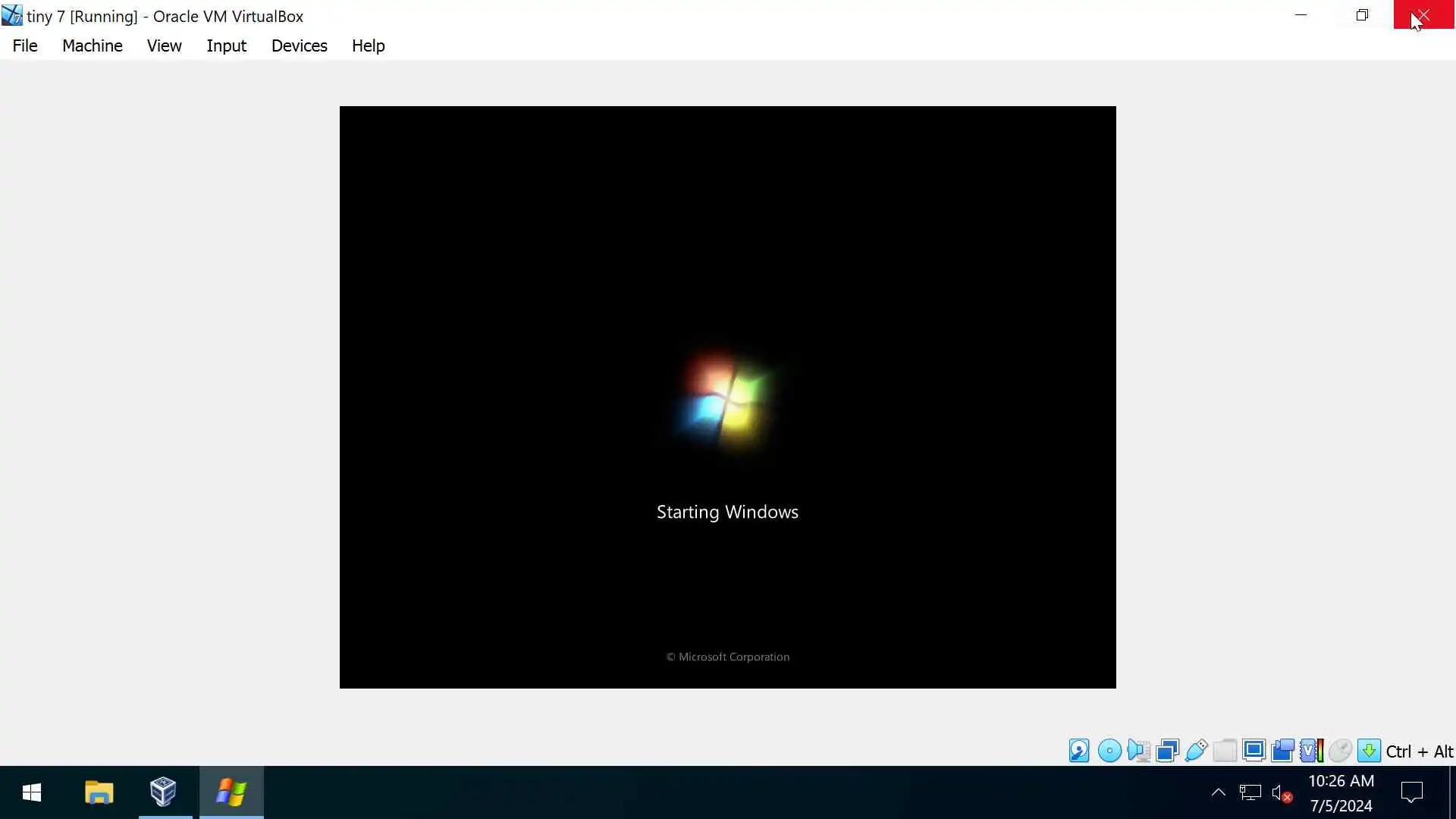The width and height of the screenshot is (1456, 819).
Task: Click inside the Starting Windows VM screen
Action: point(727,303)
